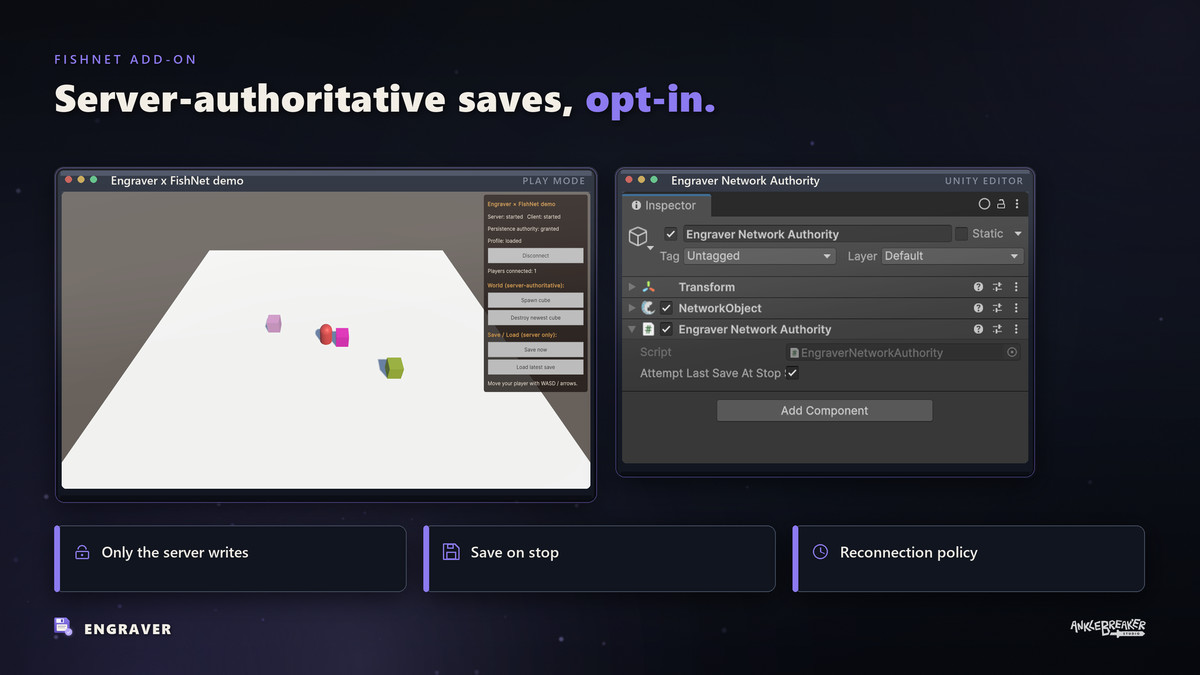Click the Destroy newest cube button
1200x675 pixels.
click(x=535, y=317)
